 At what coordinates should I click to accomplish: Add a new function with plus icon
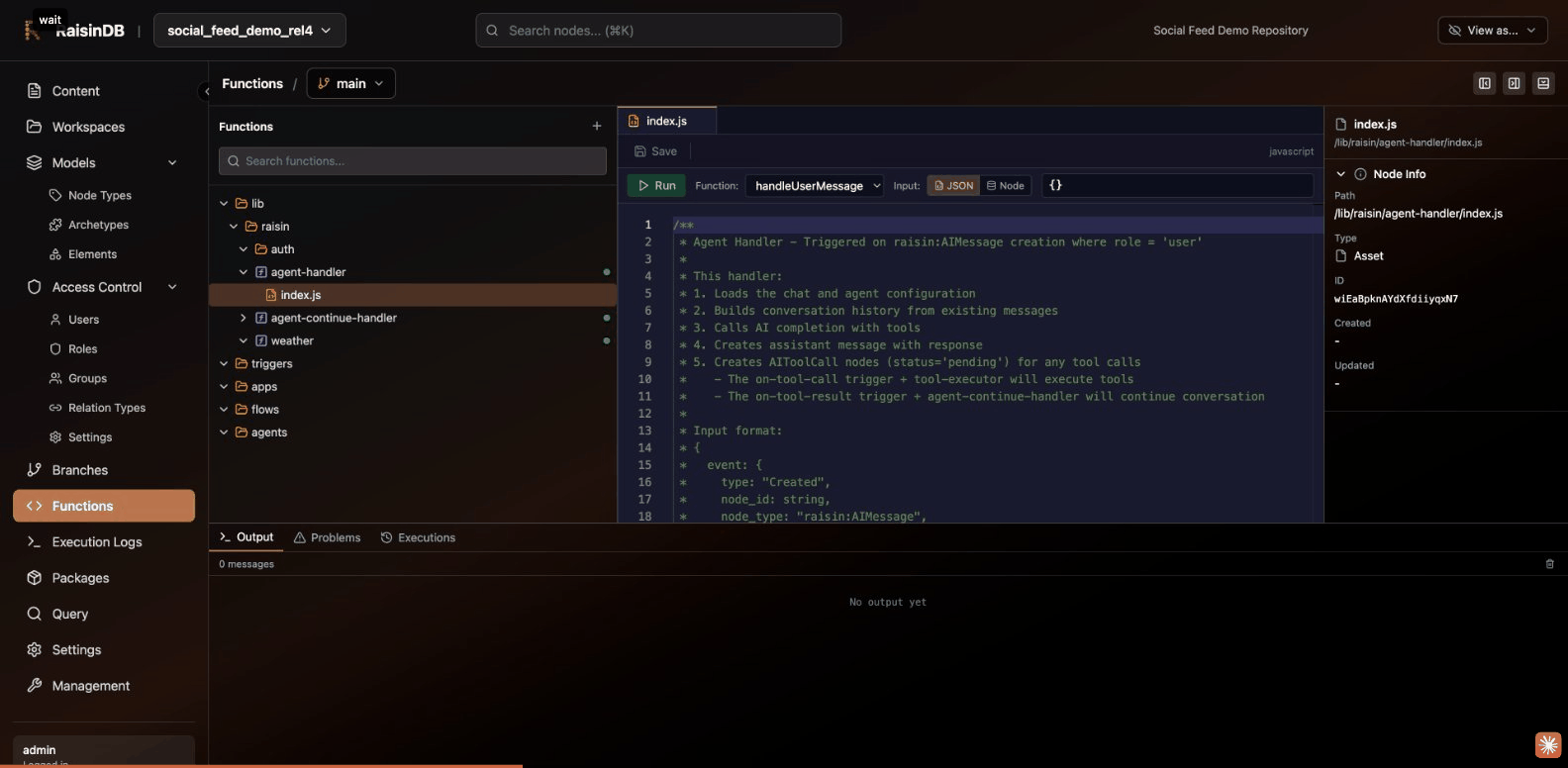(x=596, y=127)
